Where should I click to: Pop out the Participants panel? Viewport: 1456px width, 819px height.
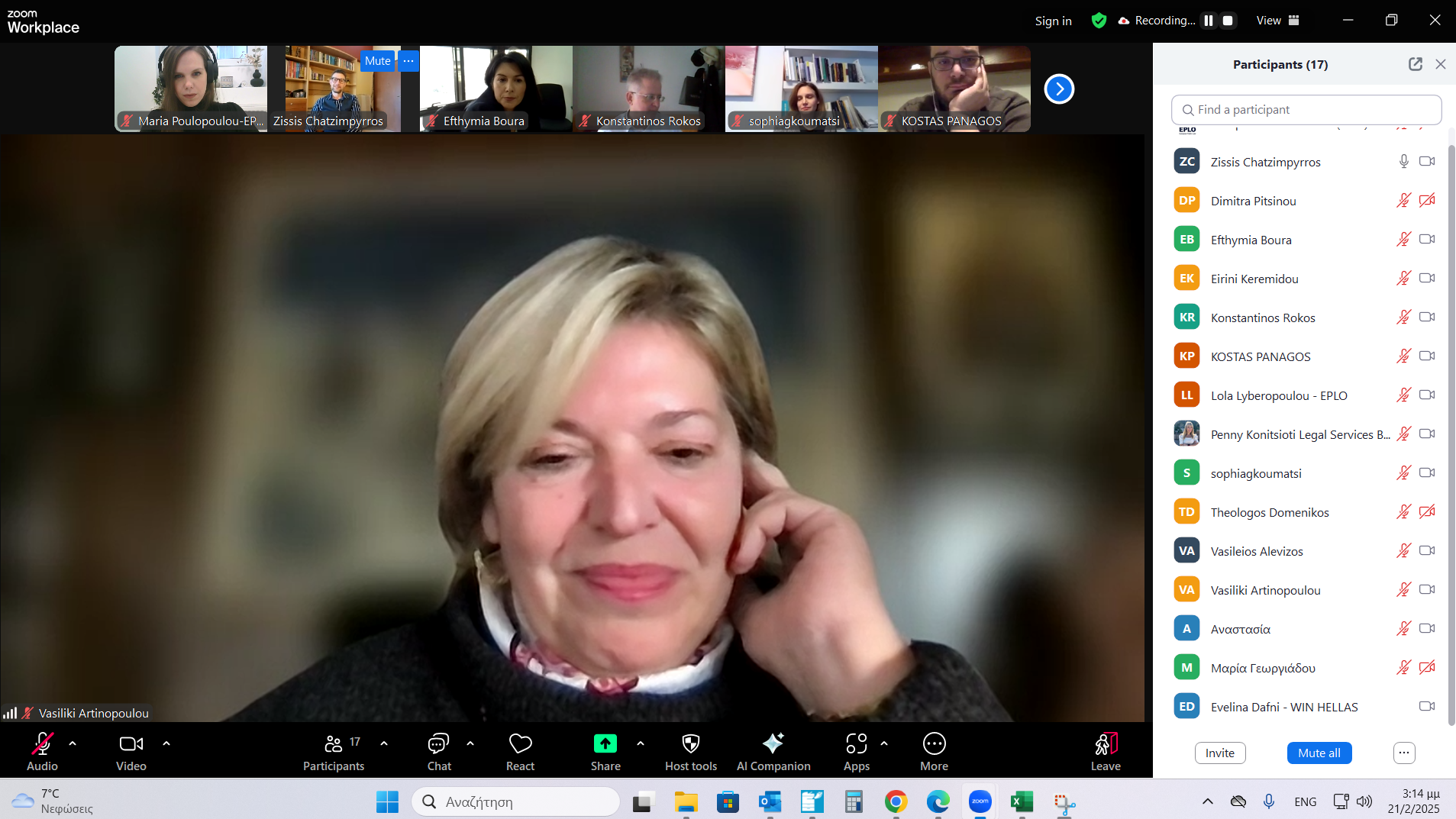click(1415, 64)
